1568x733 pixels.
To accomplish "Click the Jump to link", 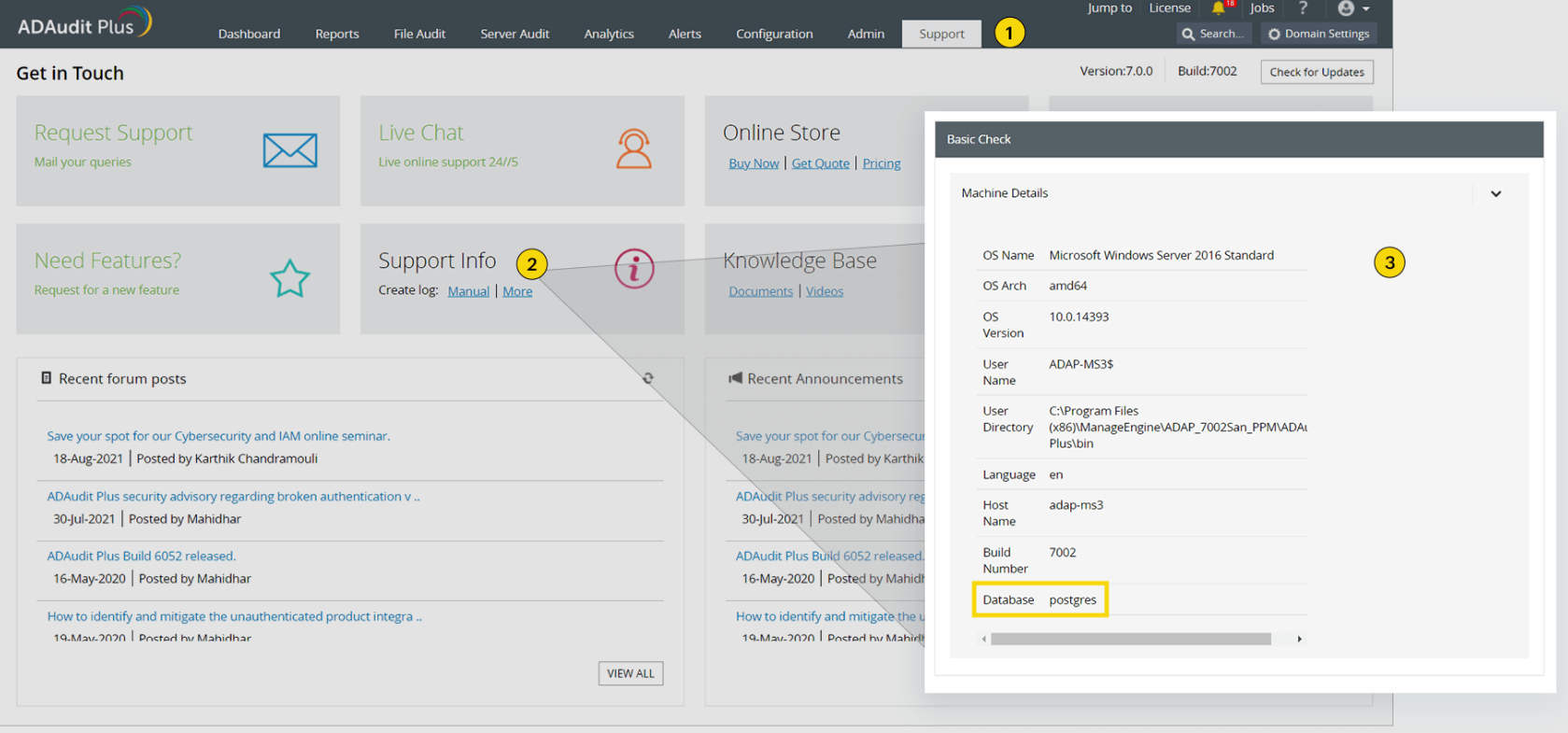I will [x=1109, y=8].
